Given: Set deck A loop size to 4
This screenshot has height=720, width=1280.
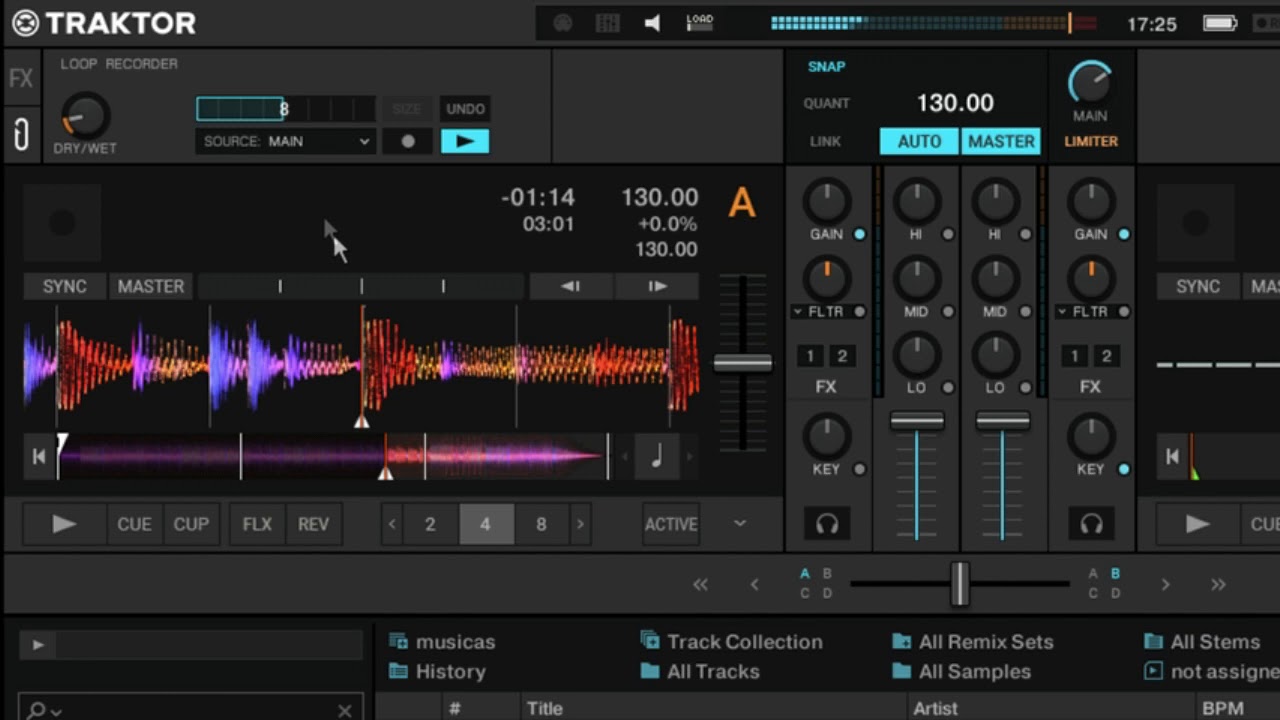Looking at the screenshot, I should [486, 524].
